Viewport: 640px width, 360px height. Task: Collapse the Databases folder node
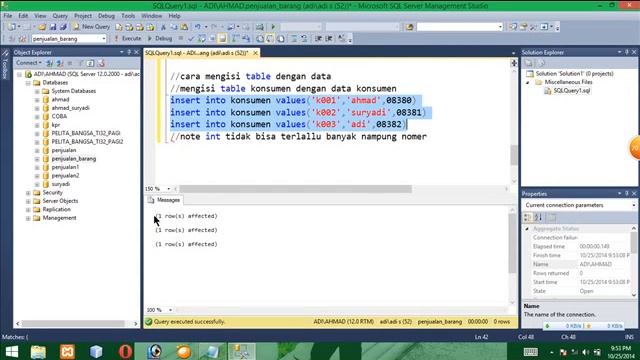pyautogui.click(x=28, y=83)
